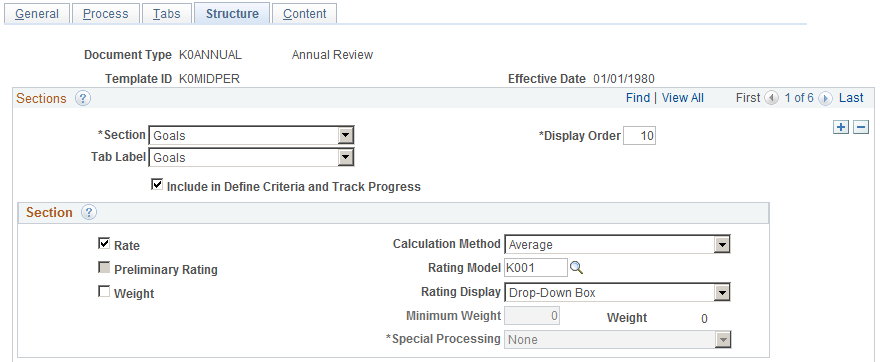The height and width of the screenshot is (362, 880).
Task: Open the Process tab
Action: (106, 13)
